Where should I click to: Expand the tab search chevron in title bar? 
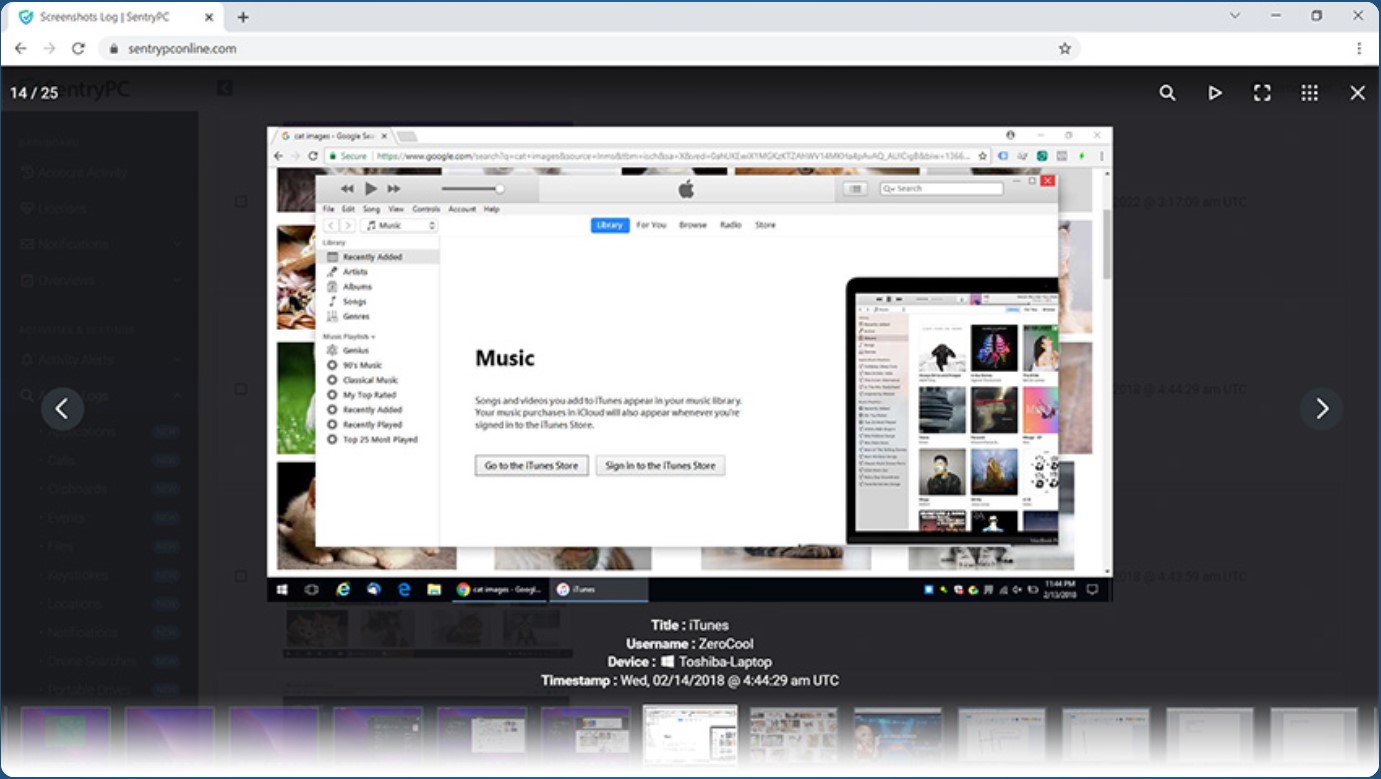point(1235,16)
